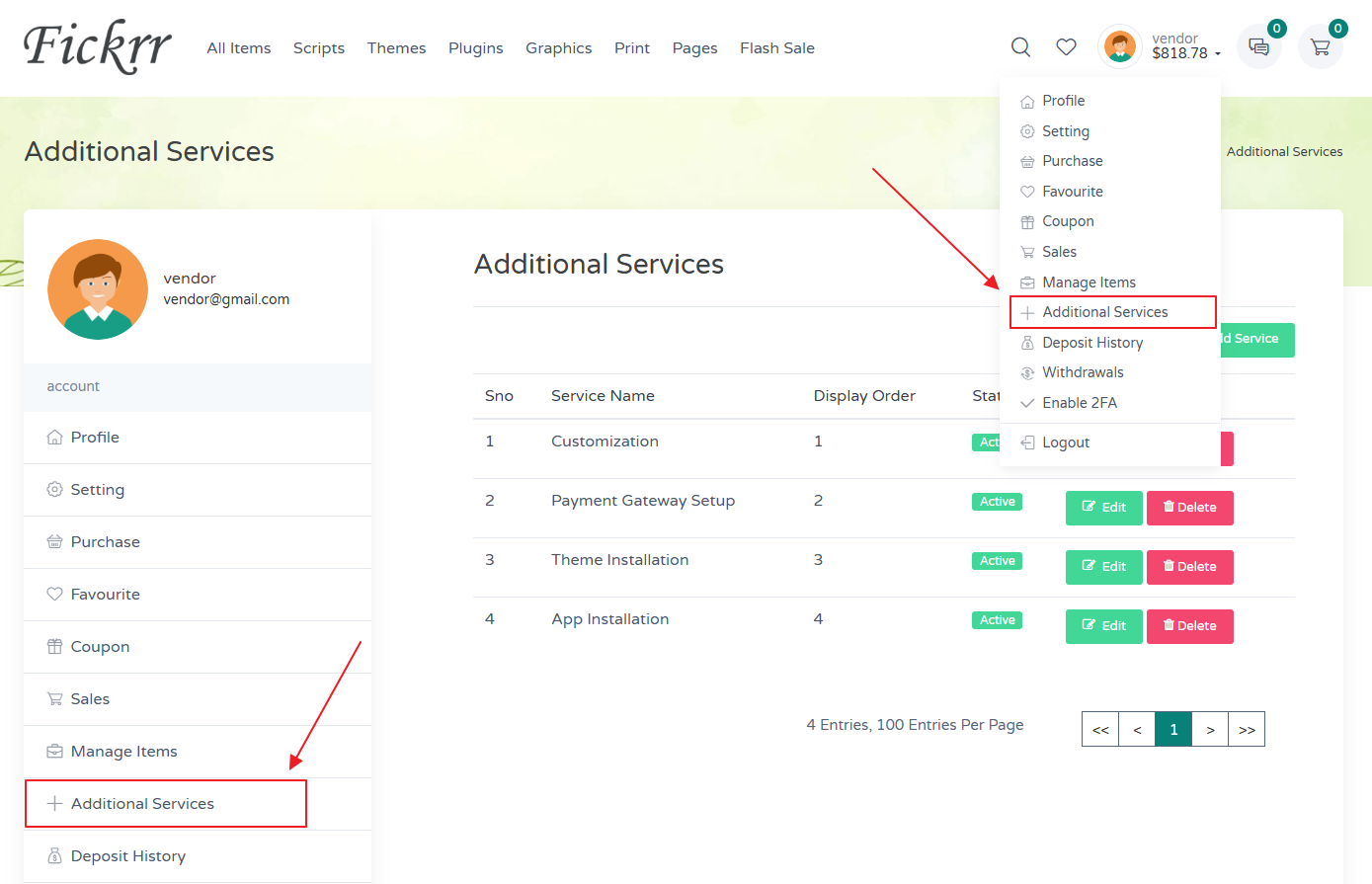
Task: Delete the Theme Installation service
Action: [1189, 567]
